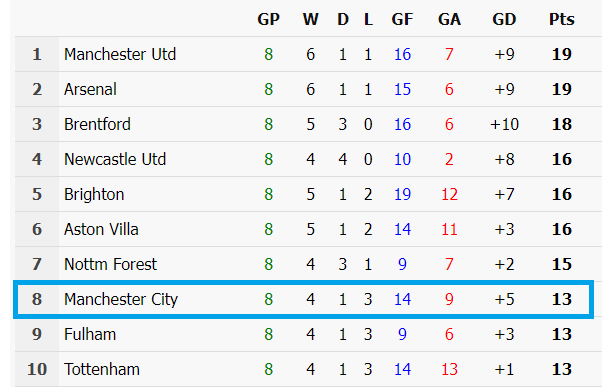Open the Fulham team link
Image resolution: width=604 pixels, height=388 pixels.
pyautogui.click(x=90, y=334)
